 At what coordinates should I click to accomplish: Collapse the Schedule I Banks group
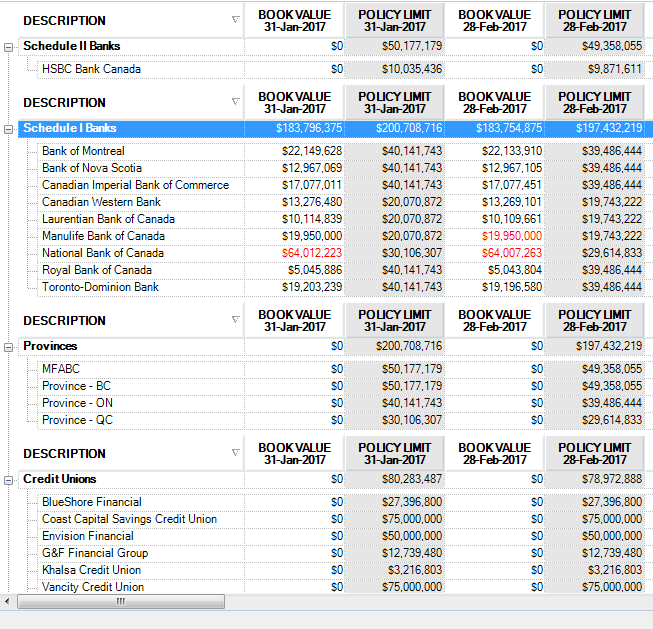click(9, 129)
